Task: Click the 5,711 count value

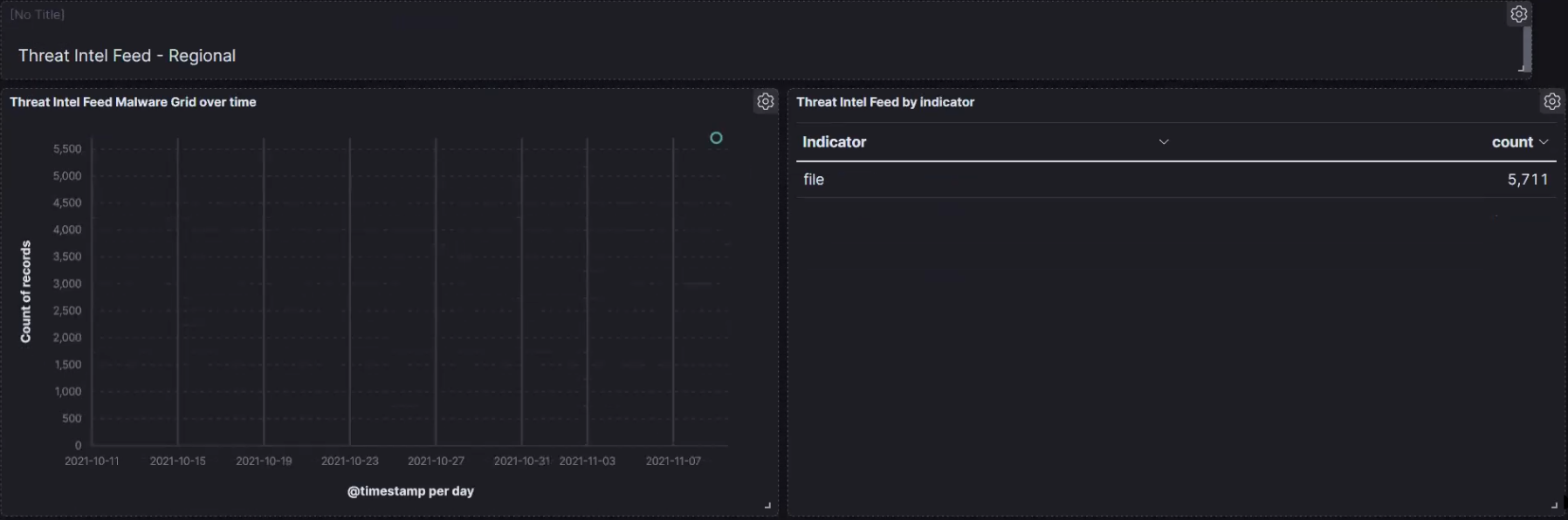Action: tap(1528, 179)
